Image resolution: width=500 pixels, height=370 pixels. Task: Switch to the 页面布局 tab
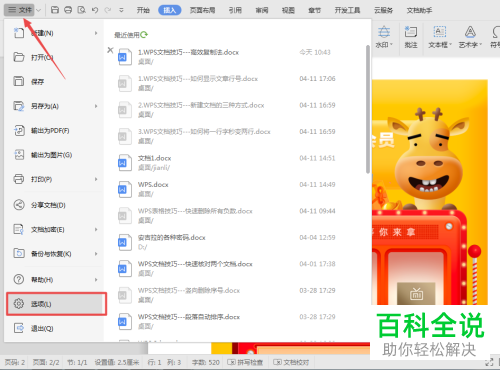(202, 10)
